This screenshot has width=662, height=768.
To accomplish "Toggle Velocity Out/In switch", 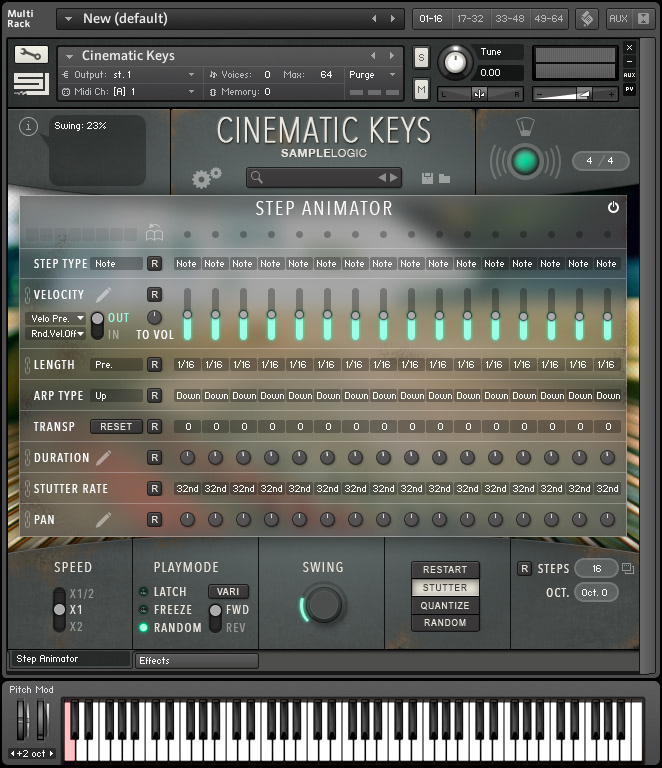I will (97, 326).
